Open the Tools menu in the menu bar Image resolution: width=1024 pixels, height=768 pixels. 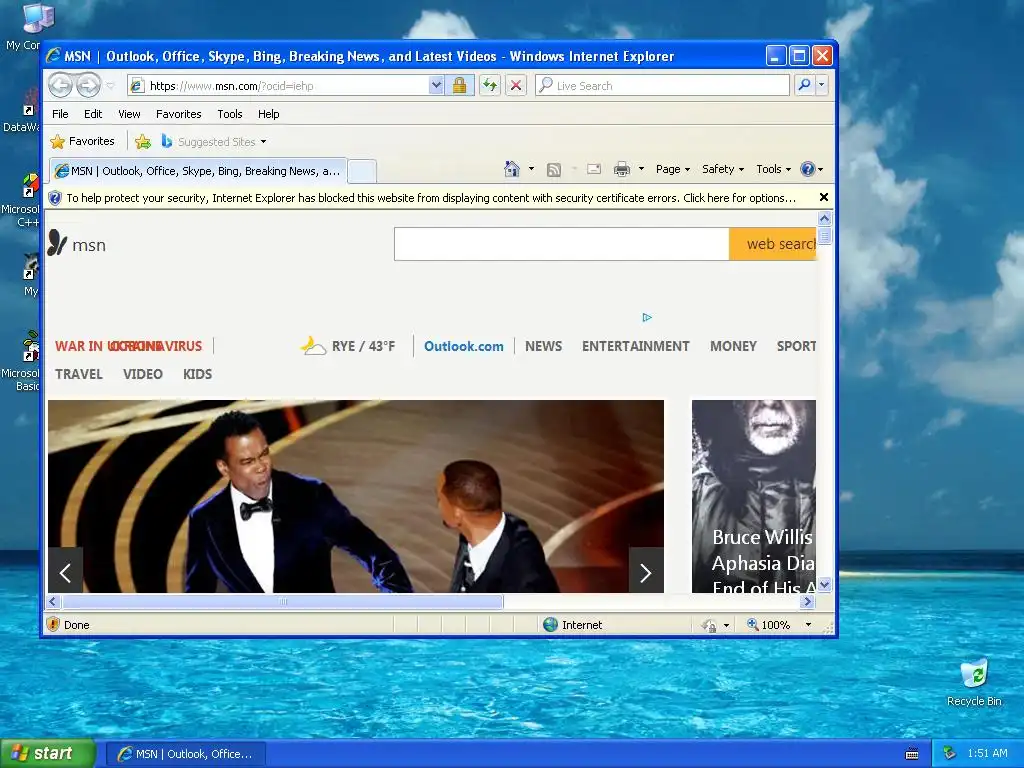pos(230,114)
